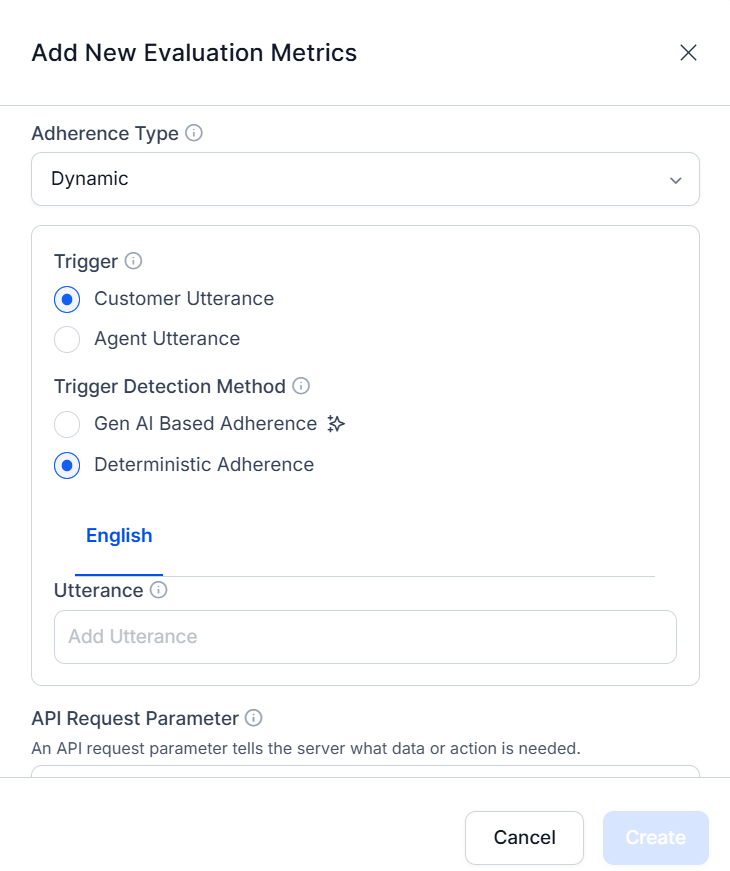Click the sparkle icon after Gen AI Based Adherence
The image size is (730, 871).
[x=337, y=424]
